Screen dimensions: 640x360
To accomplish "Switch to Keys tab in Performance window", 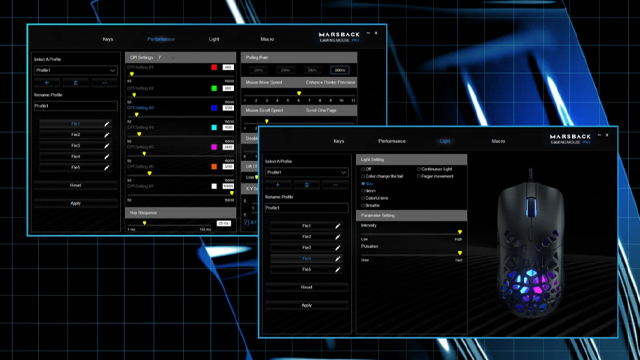I will click(108, 39).
